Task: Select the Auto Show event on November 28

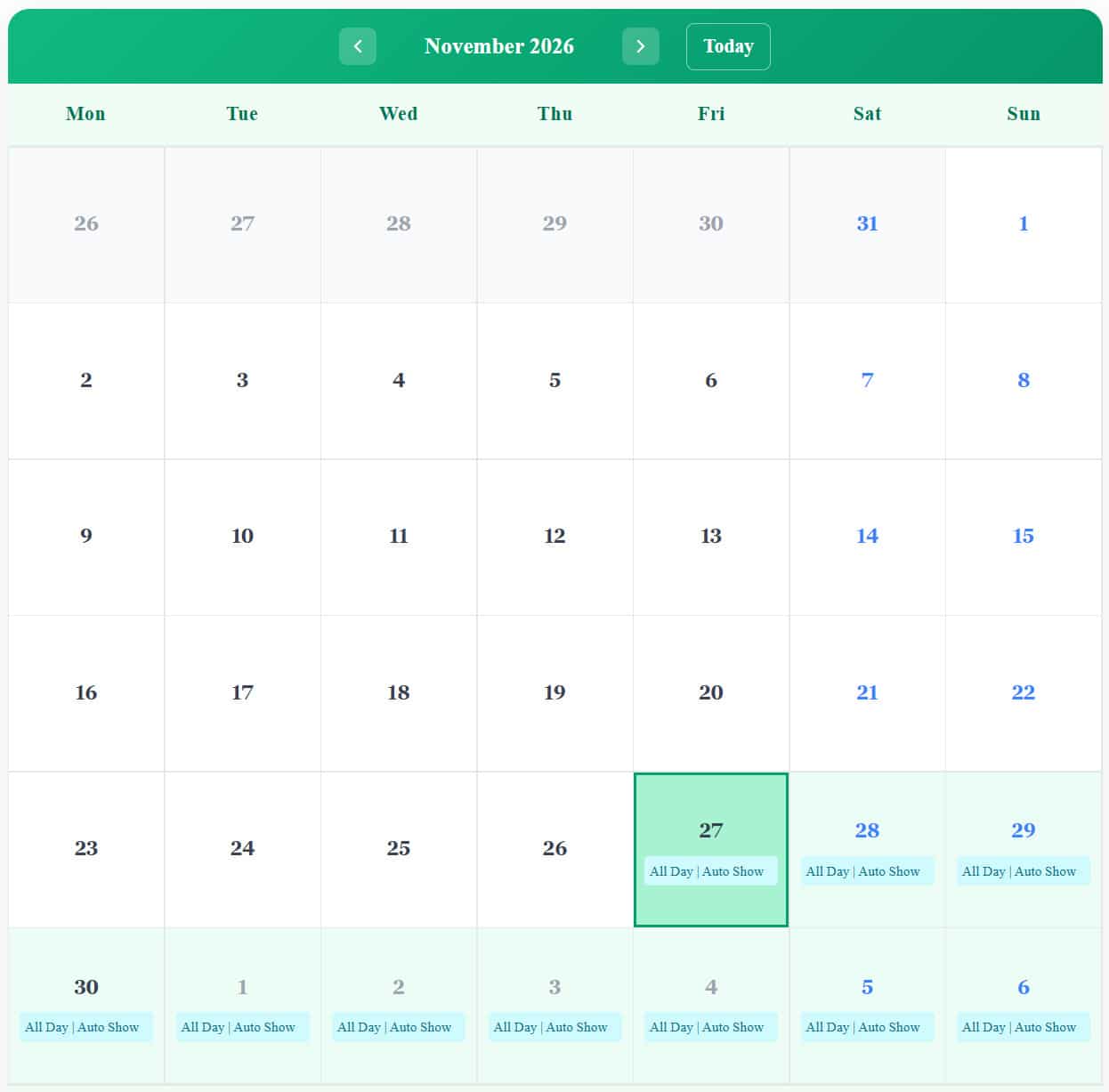Action: click(x=866, y=870)
